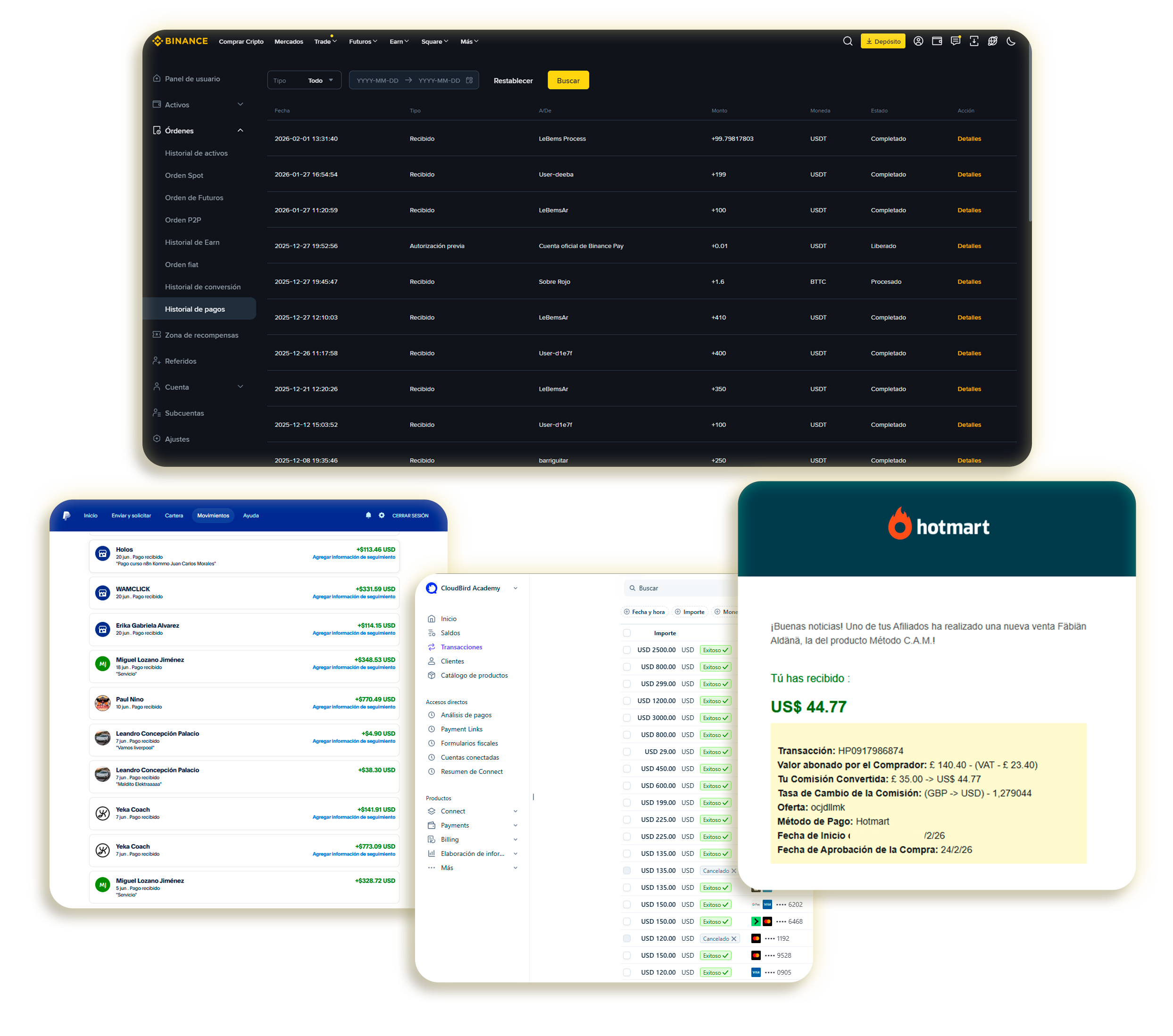The width and height of the screenshot is (1173, 1036).
Task: Click the PayPal notifications bell icon
Action: (368, 515)
